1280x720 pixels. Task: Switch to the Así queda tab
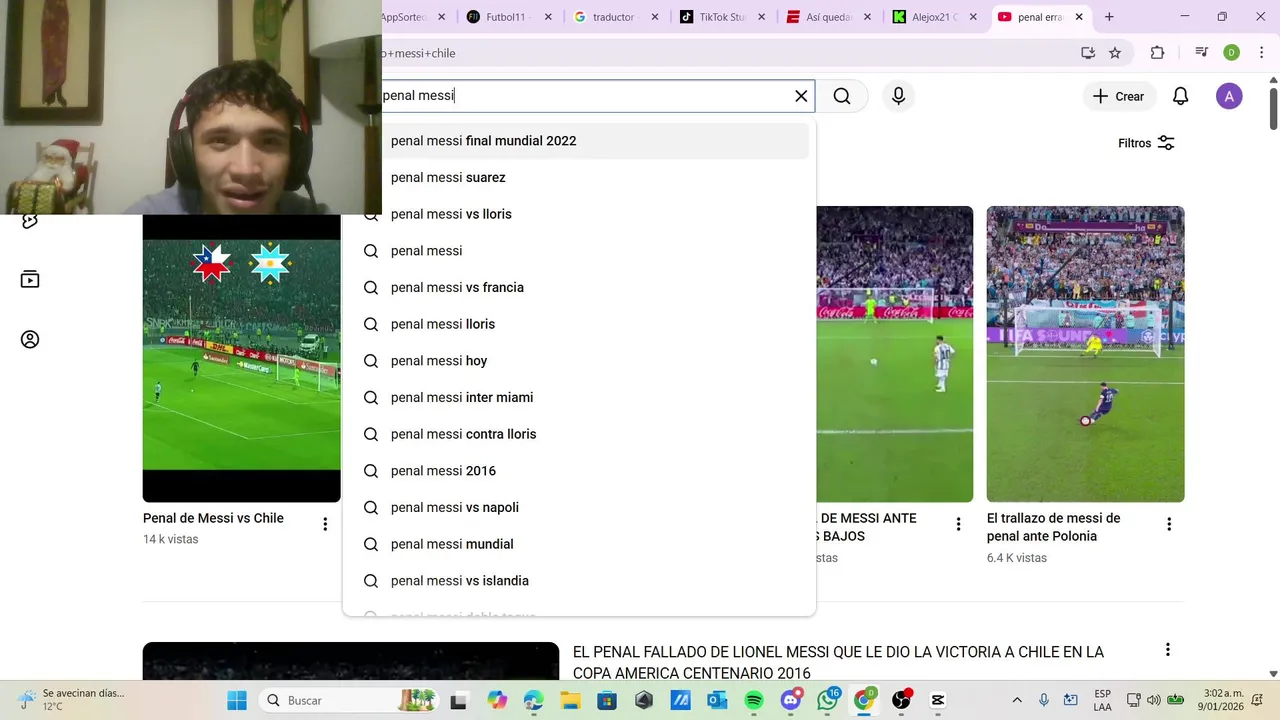pyautogui.click(x=827, y=17)
